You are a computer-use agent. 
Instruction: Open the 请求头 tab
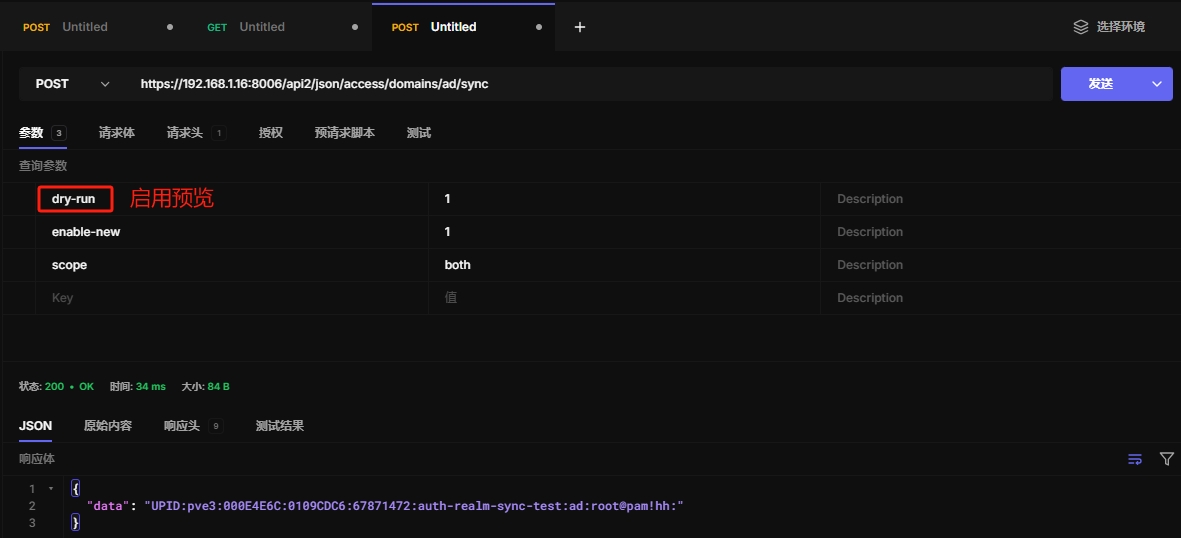(x=185, y=133)
